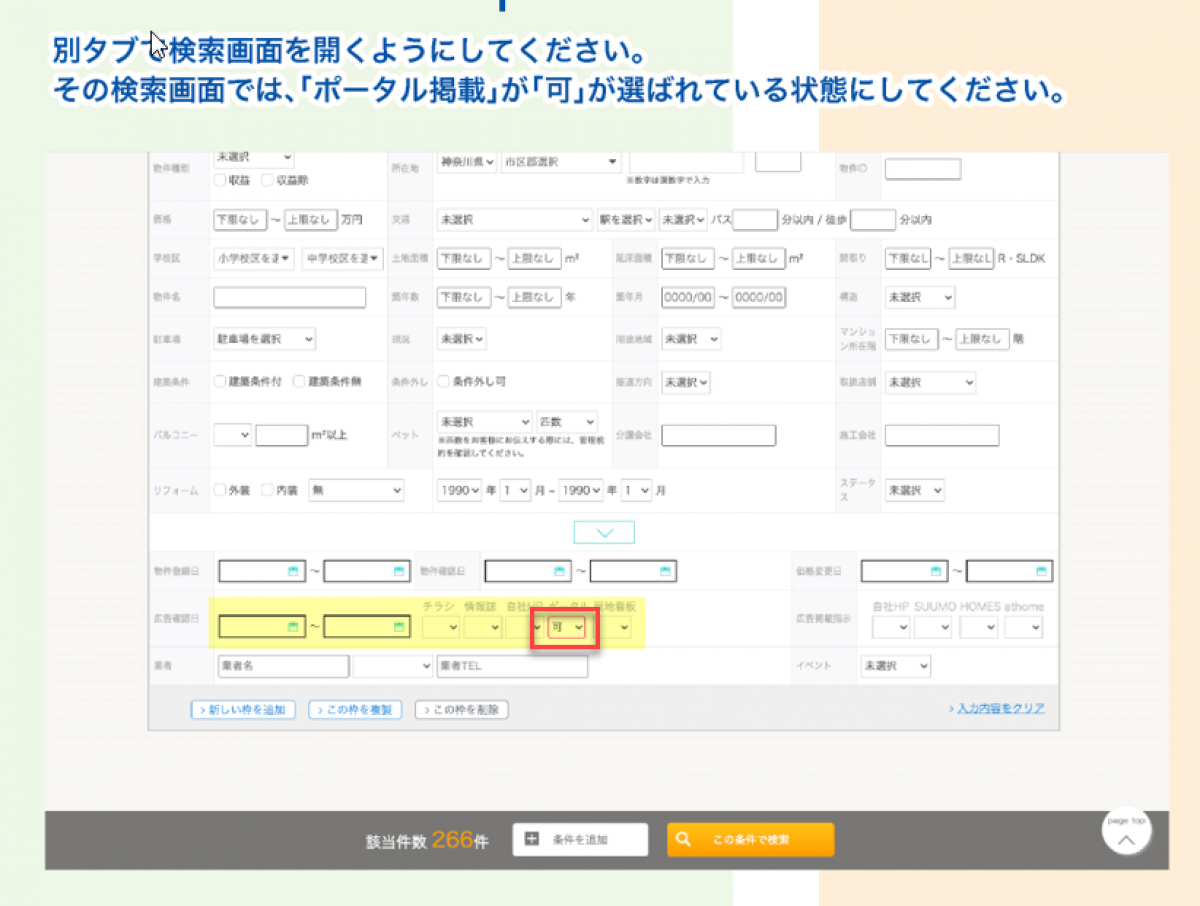Viewport: 1200px width, 906px height.
Task: Open calendar for 物件登録日 end date
Action: tap(399, 571)
